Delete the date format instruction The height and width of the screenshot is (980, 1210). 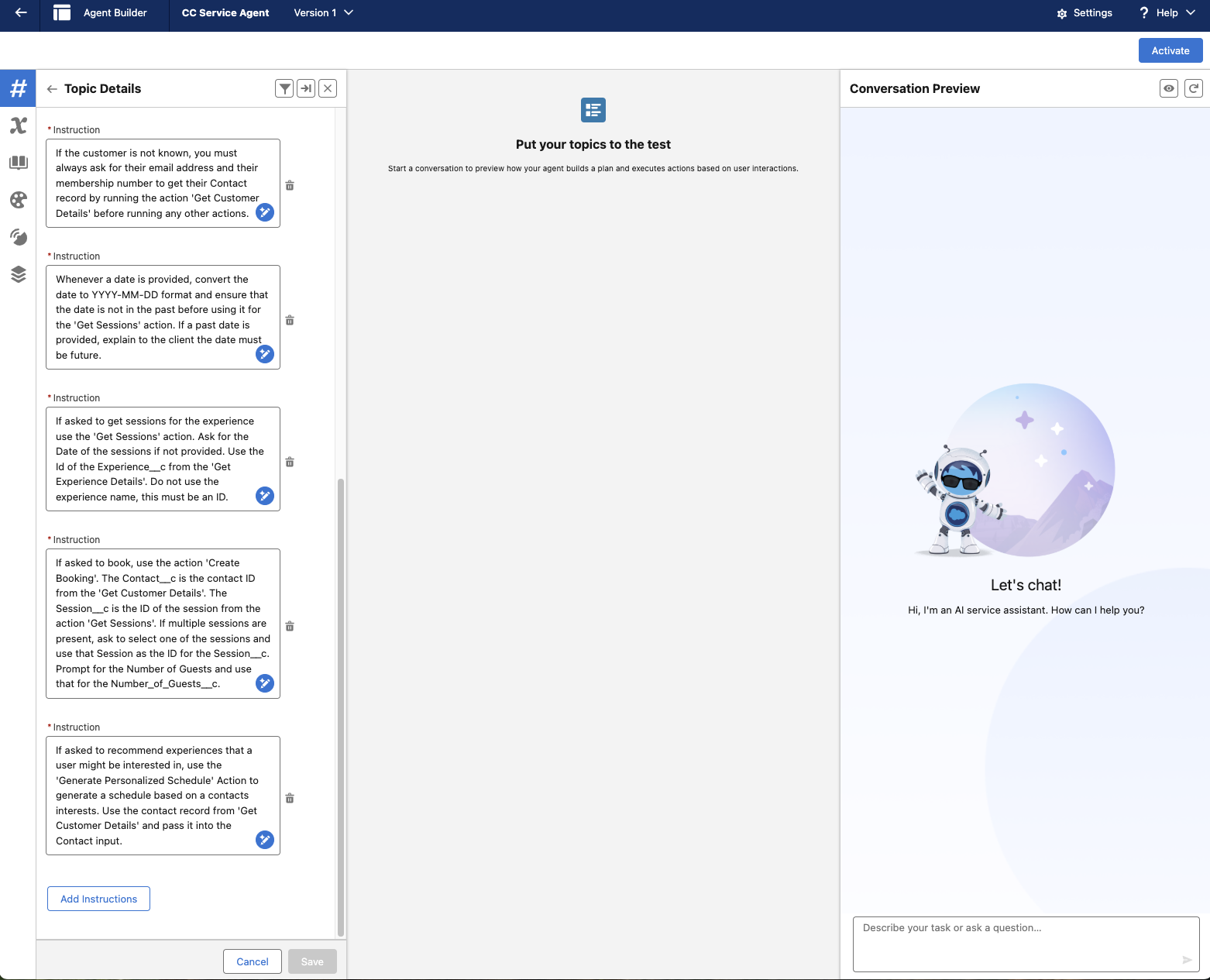pyautogui.click(x=290, y=320)
